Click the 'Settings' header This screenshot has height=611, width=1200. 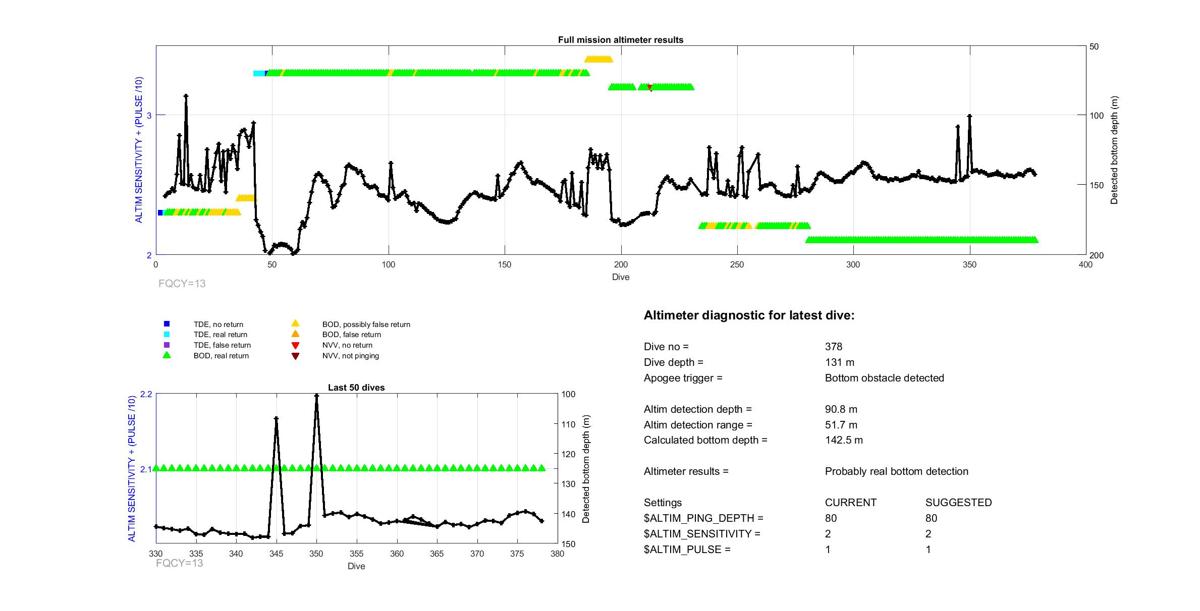click(663, 502)
